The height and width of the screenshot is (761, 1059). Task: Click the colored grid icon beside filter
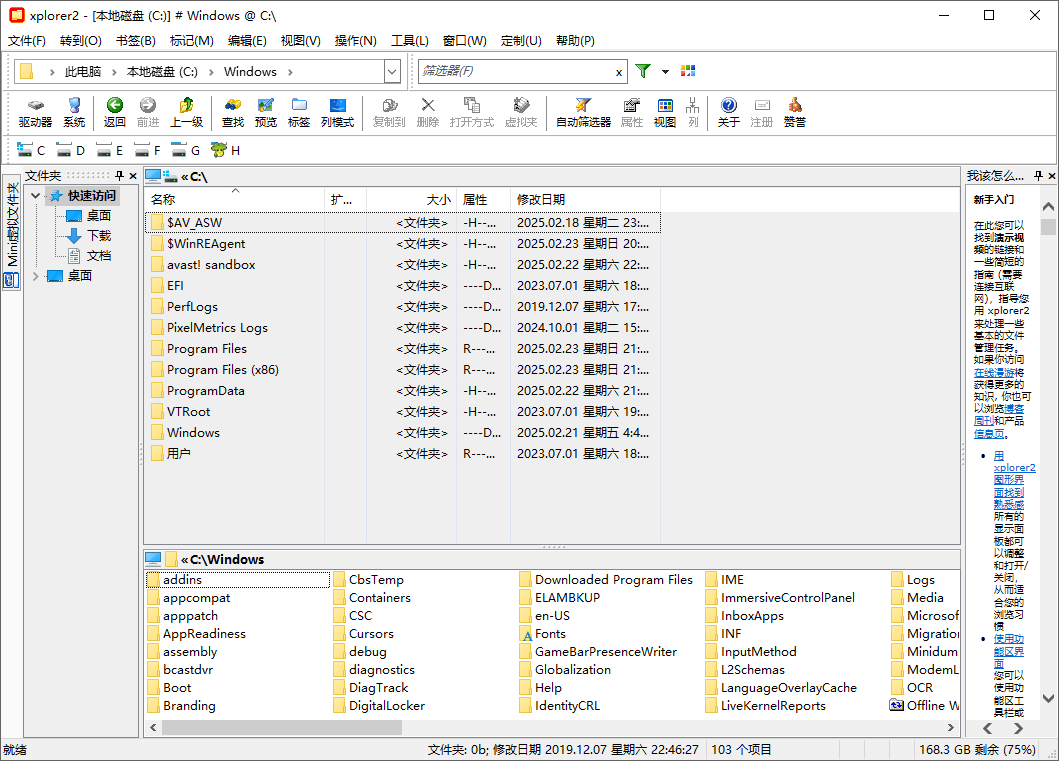click(688, 71)
